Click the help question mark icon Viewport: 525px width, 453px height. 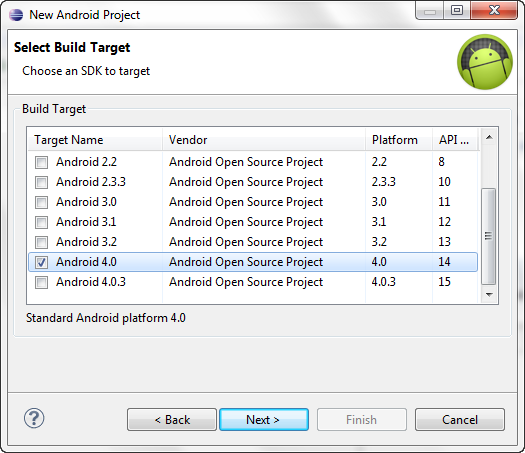pyautogui.click(x=34, y=419)
